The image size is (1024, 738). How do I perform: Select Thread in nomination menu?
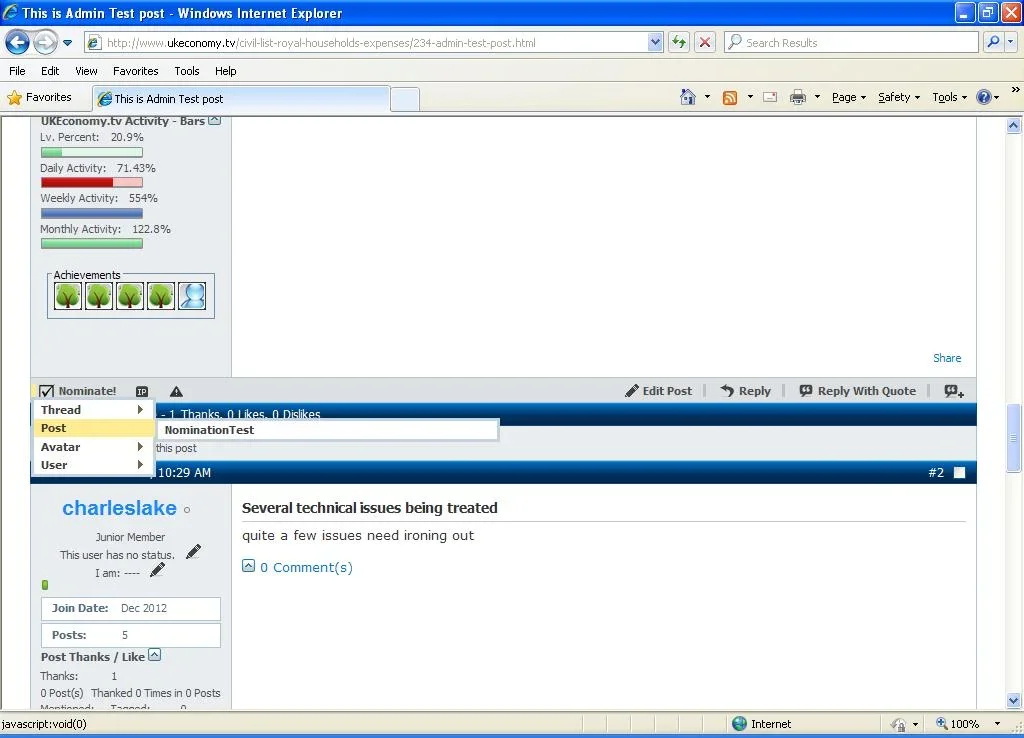pos(93,410)
